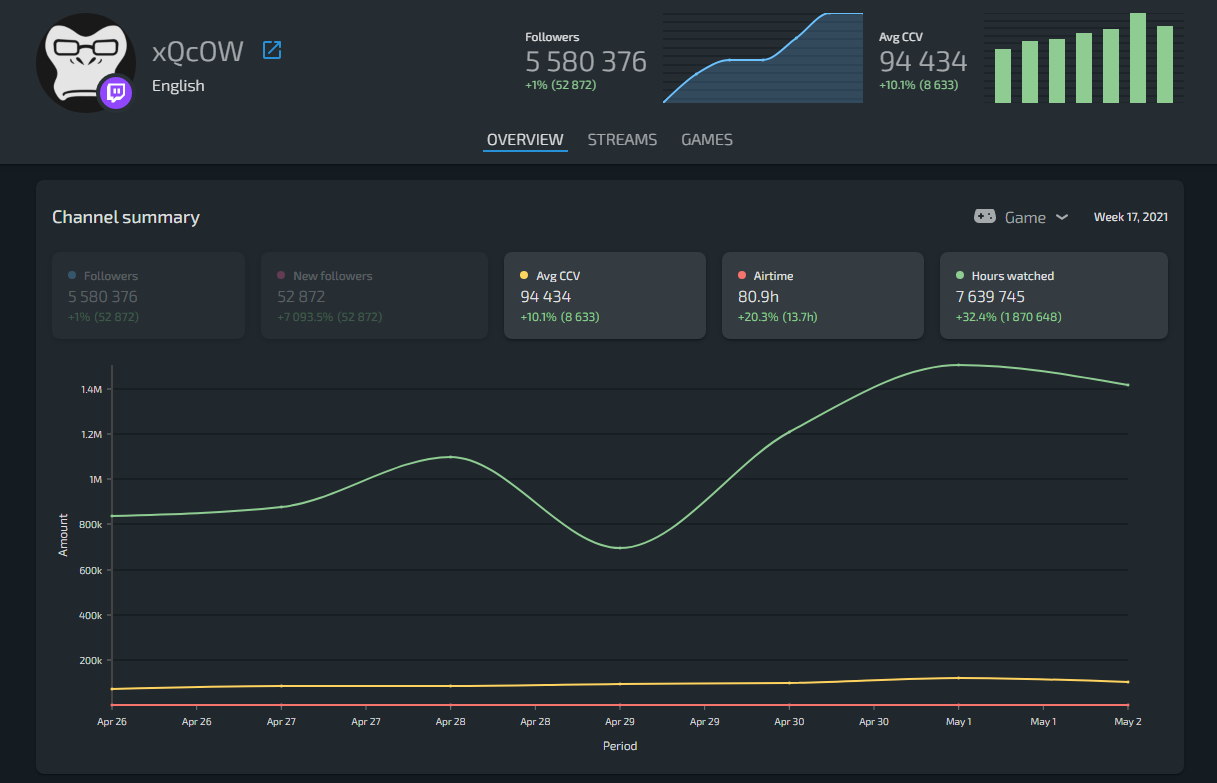Click the 1.4M y-axis label

pyautogui.click(x=91, y=389)
